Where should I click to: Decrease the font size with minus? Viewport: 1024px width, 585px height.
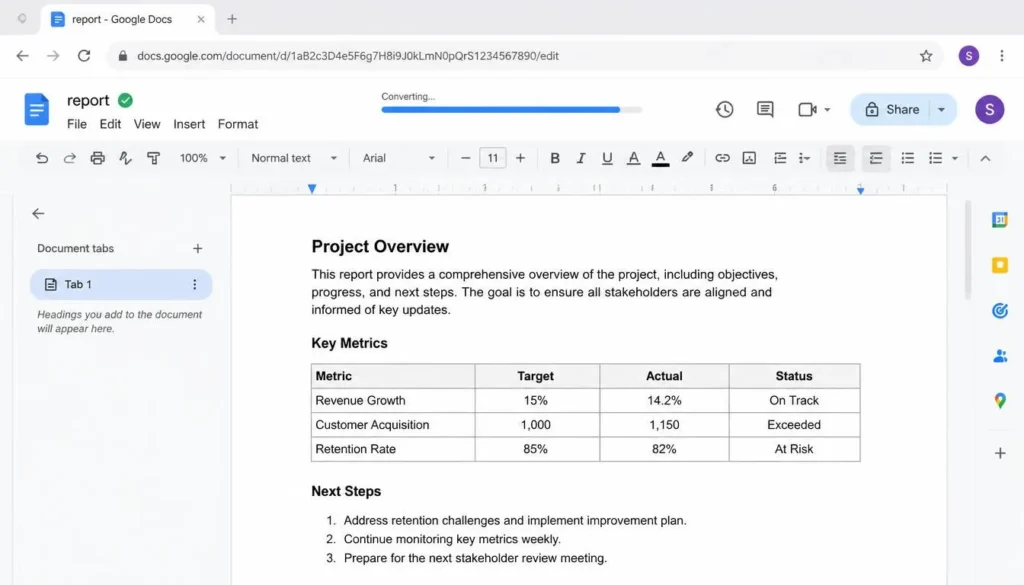point(465,158)
